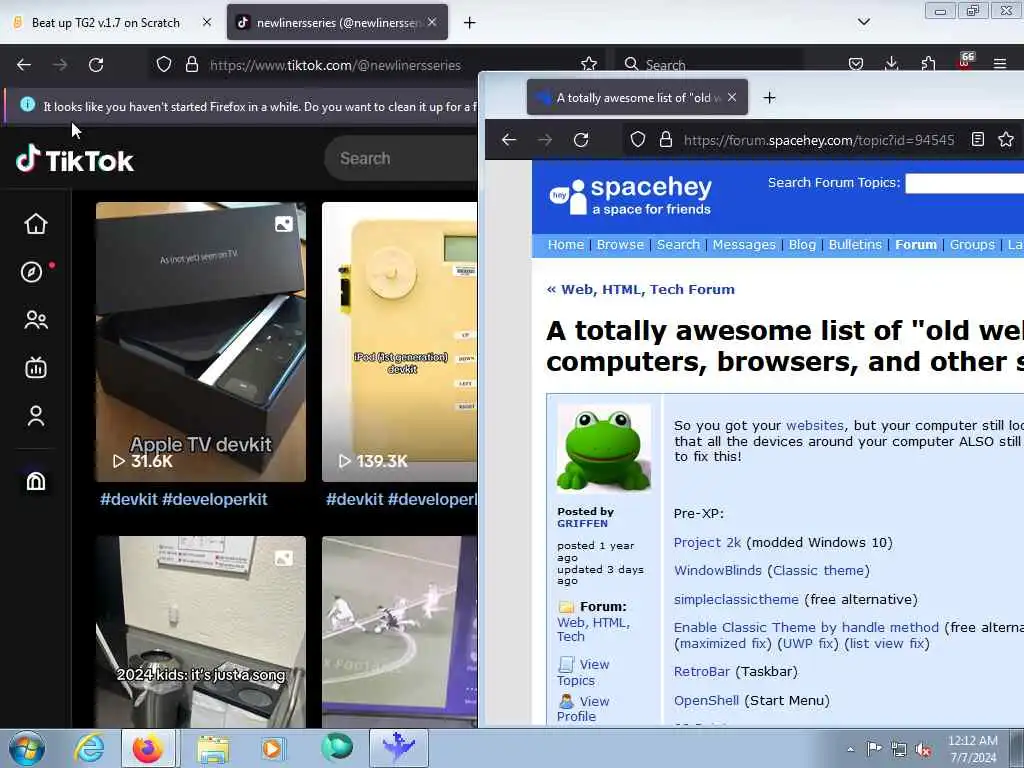
Task: Open the RetroBar link
Action: (701, 672)
